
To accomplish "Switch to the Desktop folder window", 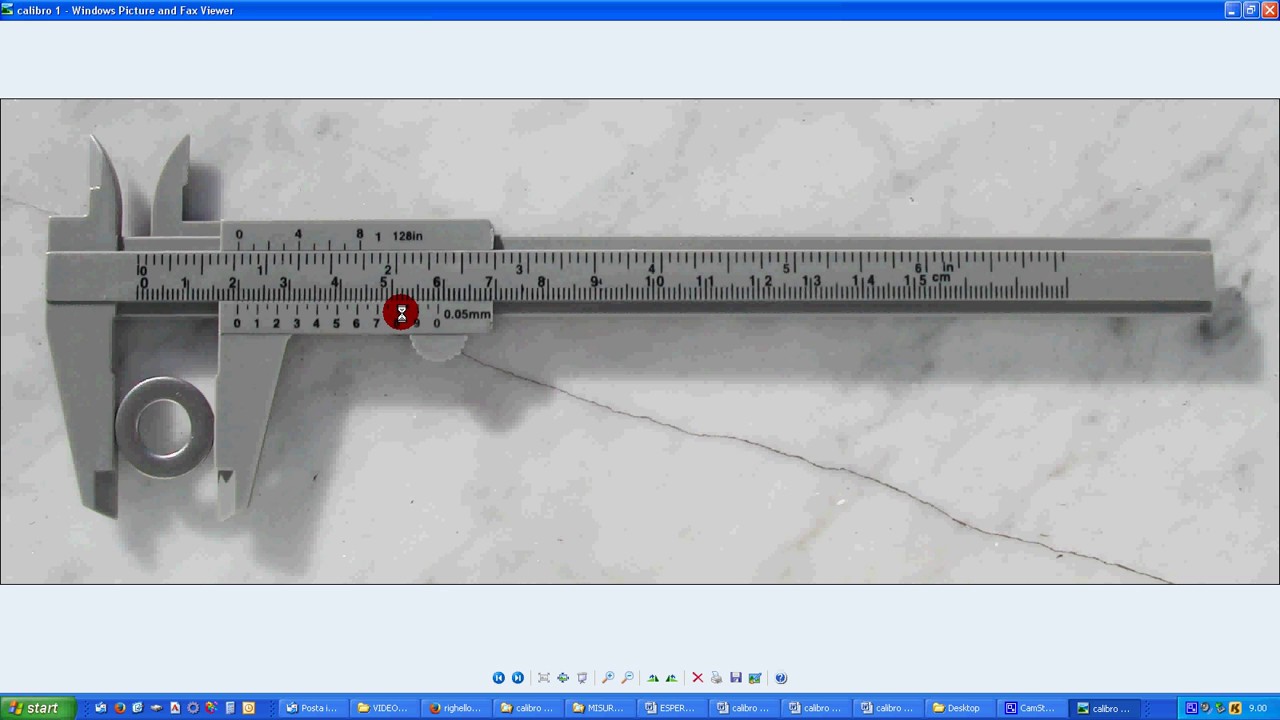I will coord(960,708).
